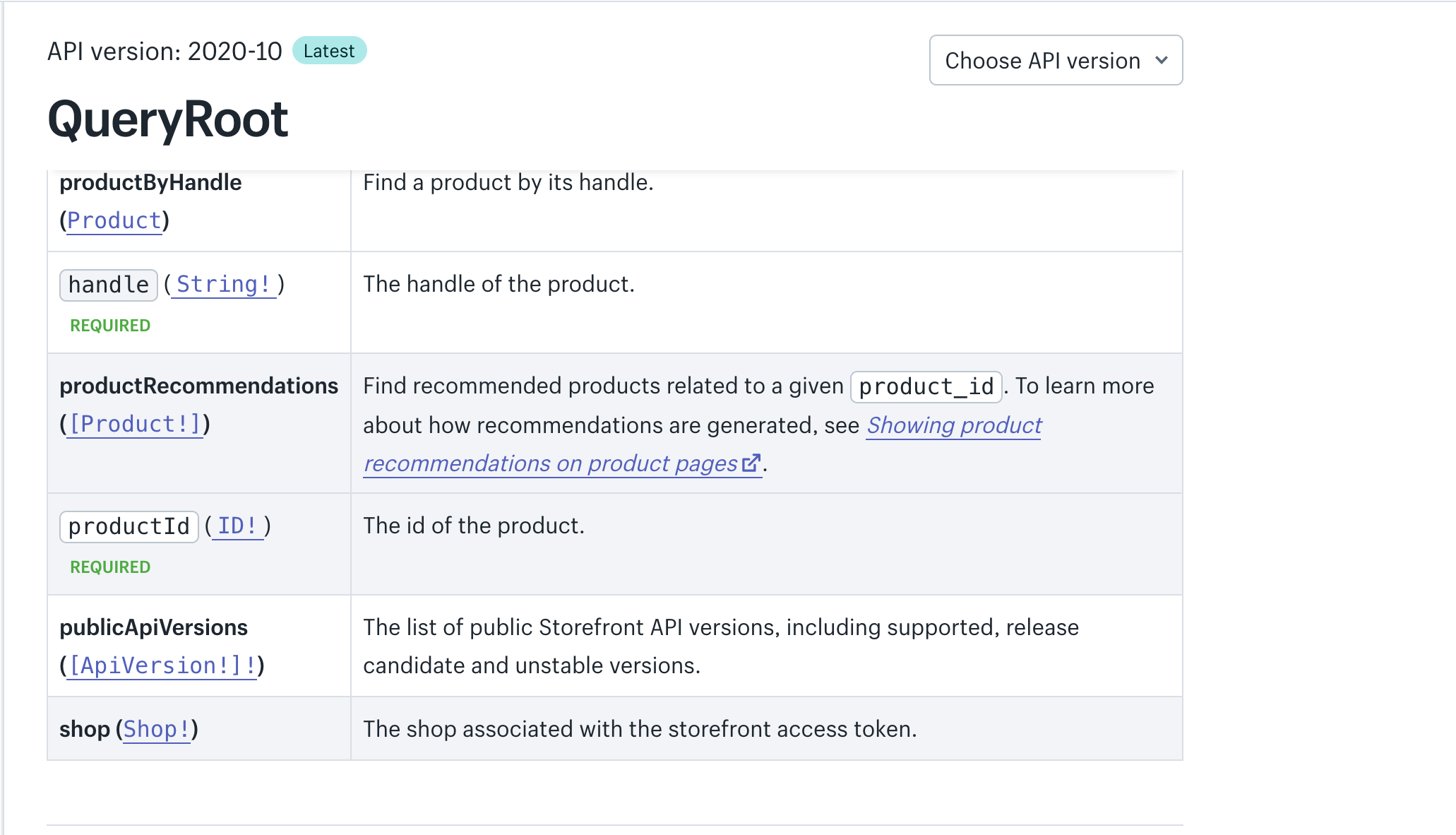Click the product_id inline code snippet

click(926, 386)
